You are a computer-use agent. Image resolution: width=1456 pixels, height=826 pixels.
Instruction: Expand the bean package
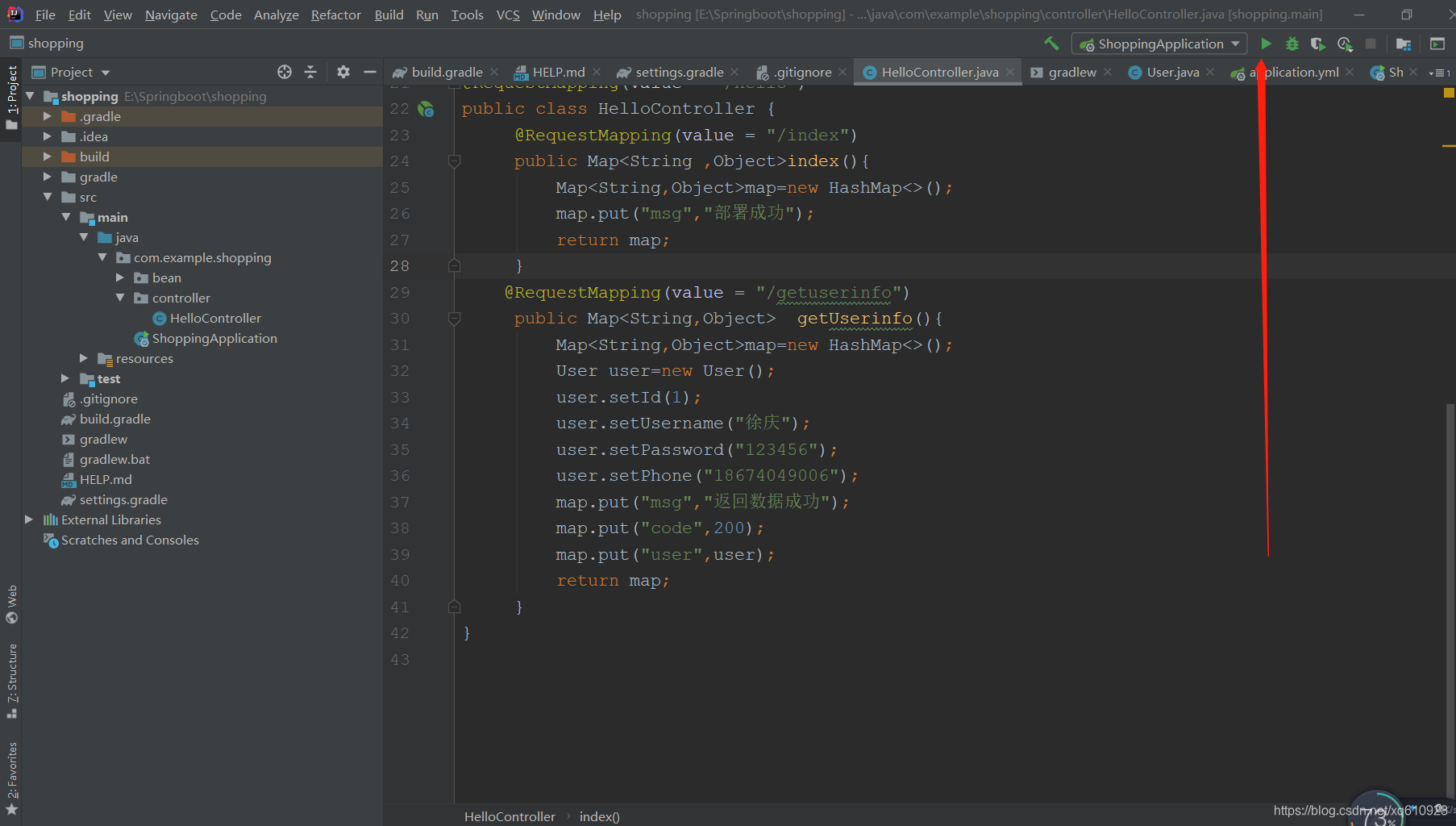tap(120, 277)
